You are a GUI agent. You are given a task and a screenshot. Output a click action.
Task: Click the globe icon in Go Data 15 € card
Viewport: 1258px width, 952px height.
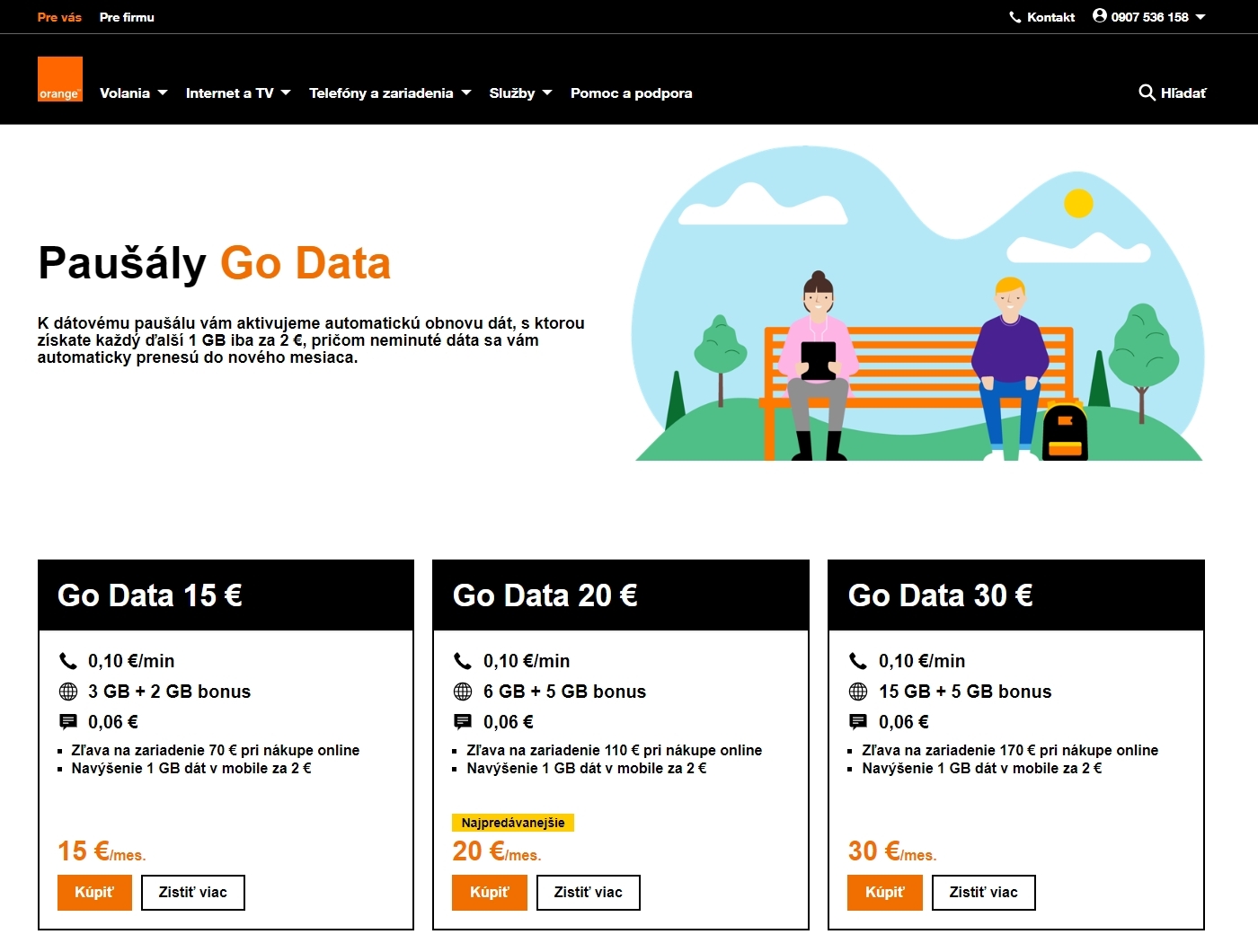[x=68, y=692]
